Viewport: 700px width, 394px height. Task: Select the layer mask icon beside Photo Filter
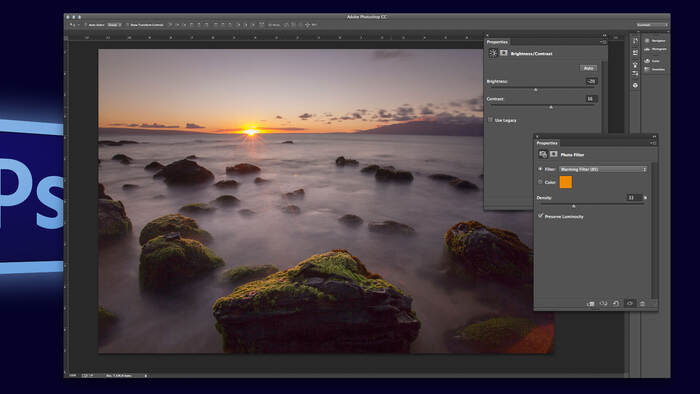tap(554, 154)
